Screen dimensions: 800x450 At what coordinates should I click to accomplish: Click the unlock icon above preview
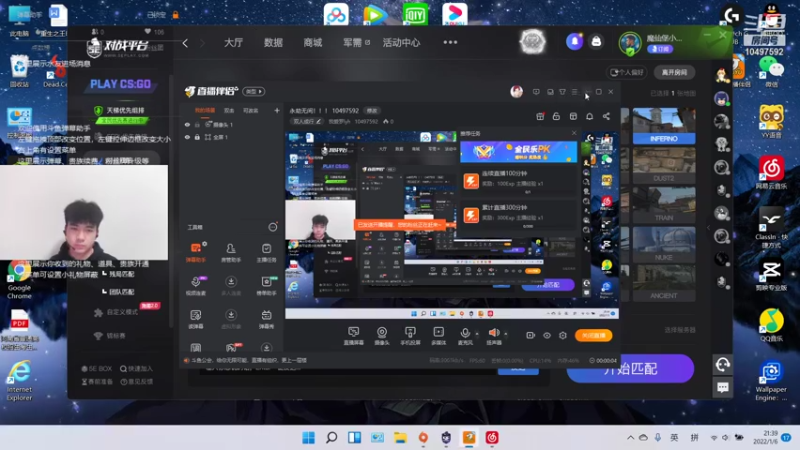point(556,116)
